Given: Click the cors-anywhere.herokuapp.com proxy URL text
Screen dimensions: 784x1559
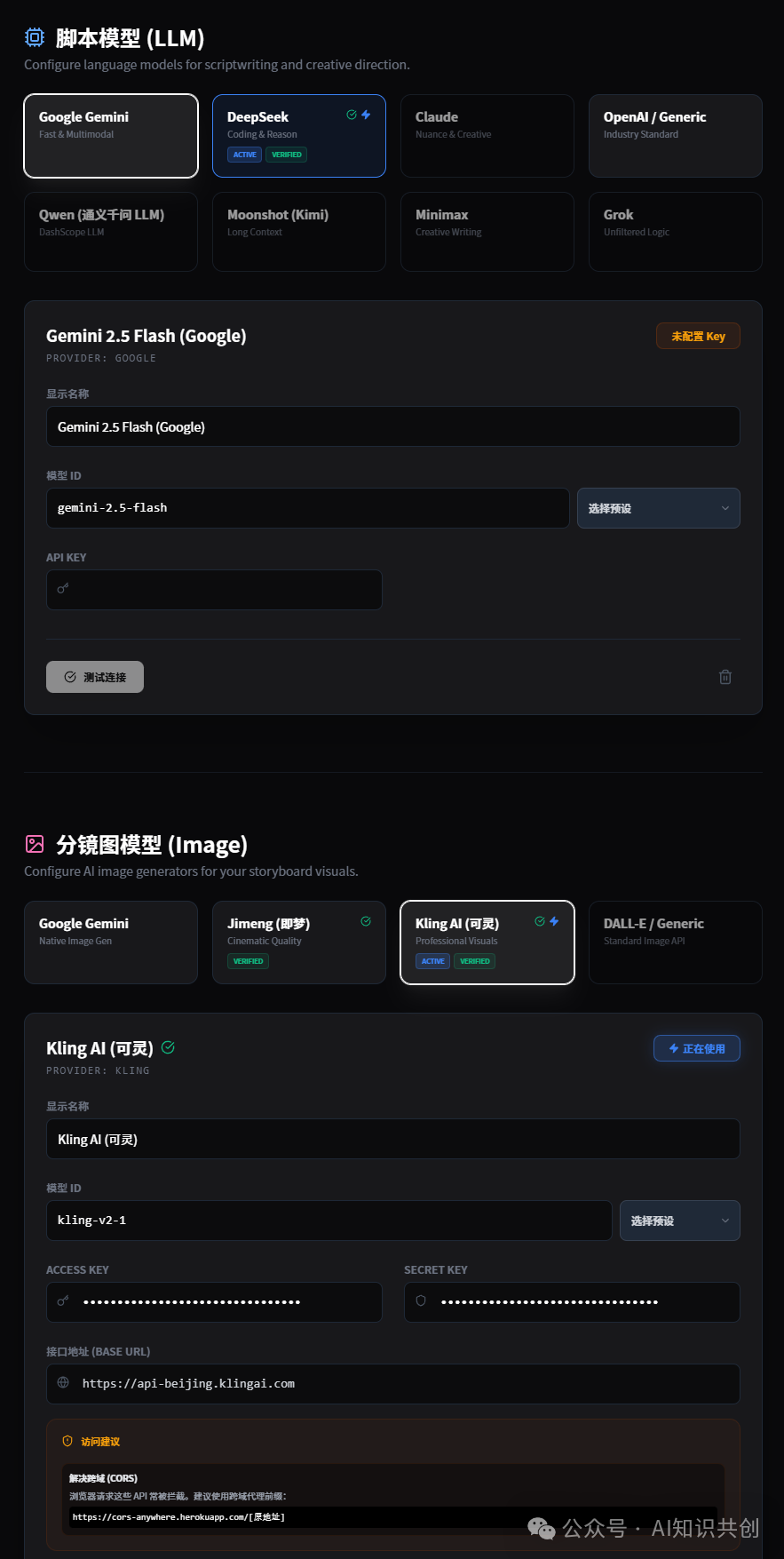Looking at the screenshot, I should click(x=178, y=1516).
